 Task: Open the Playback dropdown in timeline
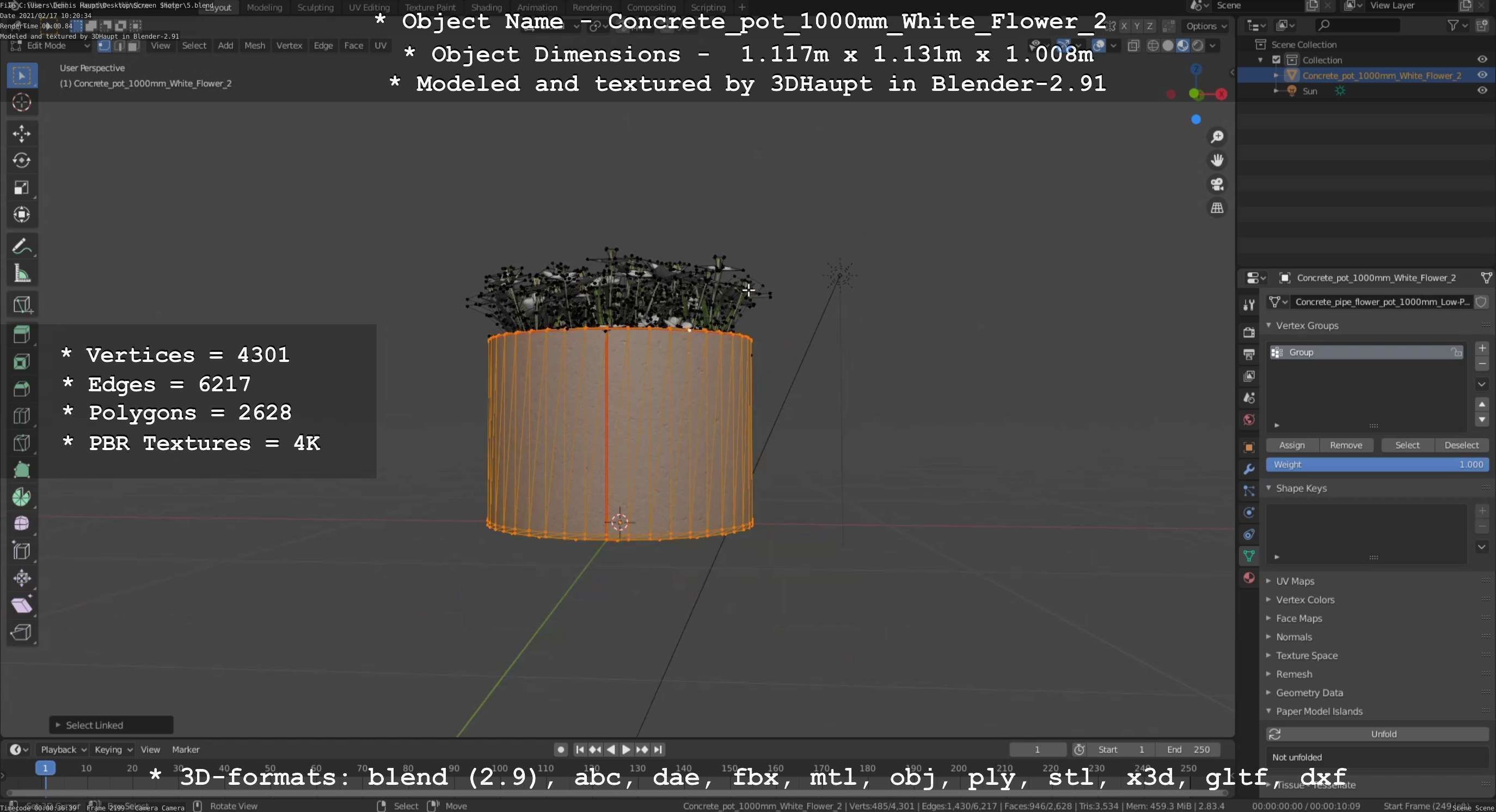pos(63,749)
